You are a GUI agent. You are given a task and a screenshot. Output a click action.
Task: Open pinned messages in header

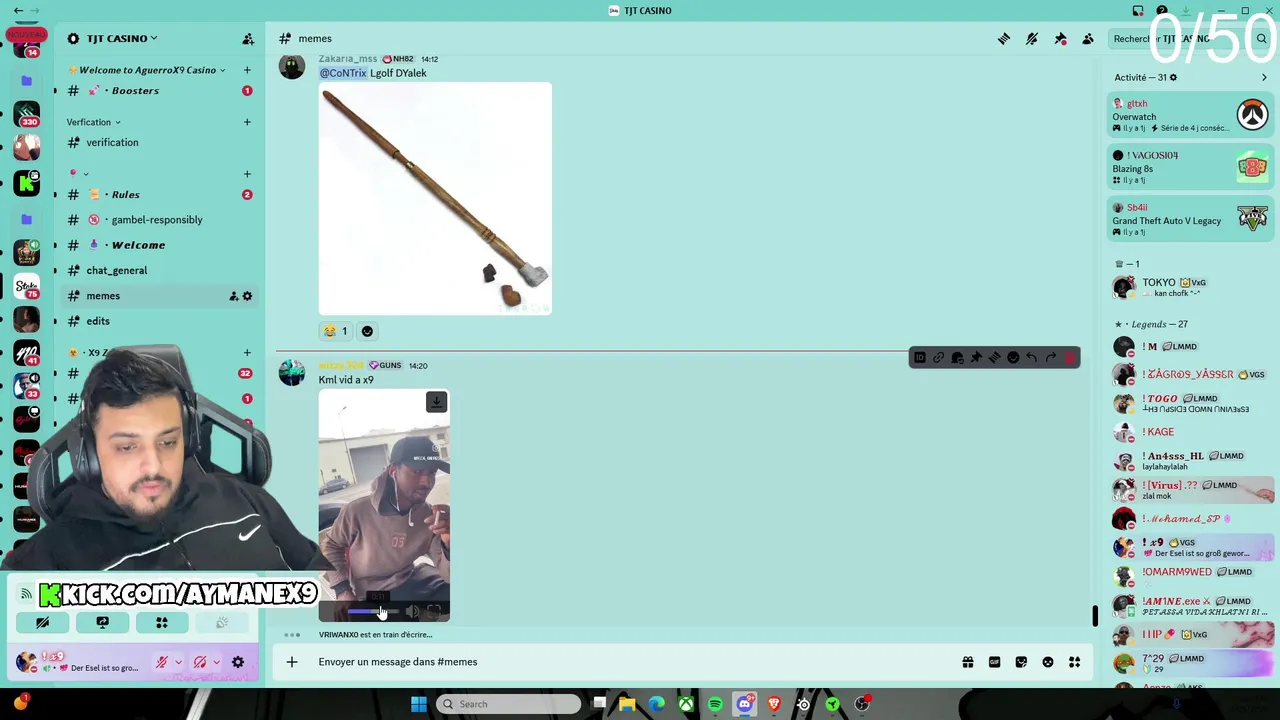[1060, 39]
